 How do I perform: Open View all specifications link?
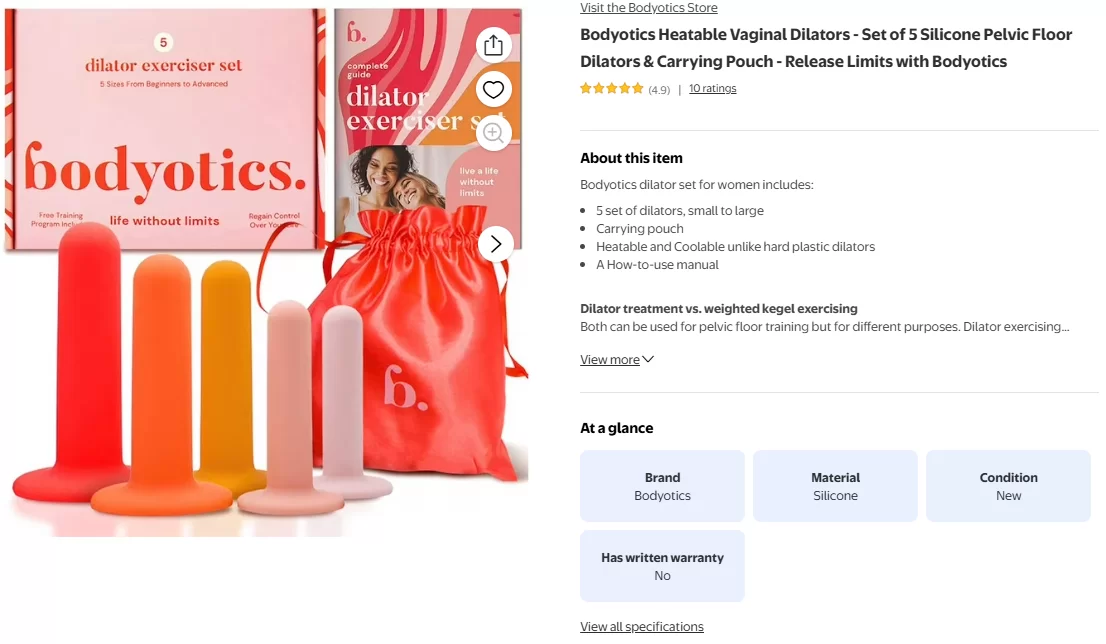(x=642, y=626)
